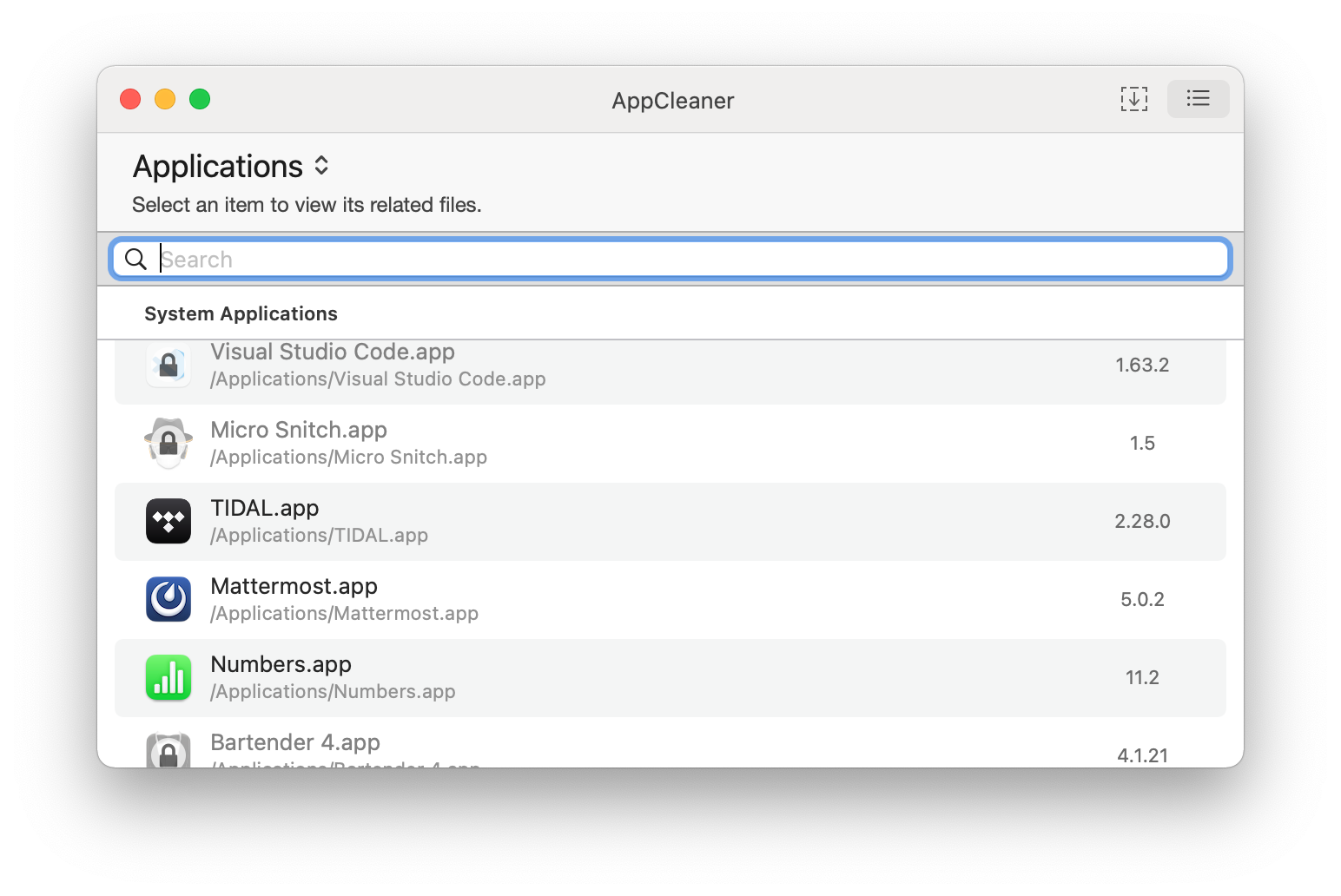This screenshot has height=896, width=1341.
Task: Click the System Applications section header
Action: (241, 313)
